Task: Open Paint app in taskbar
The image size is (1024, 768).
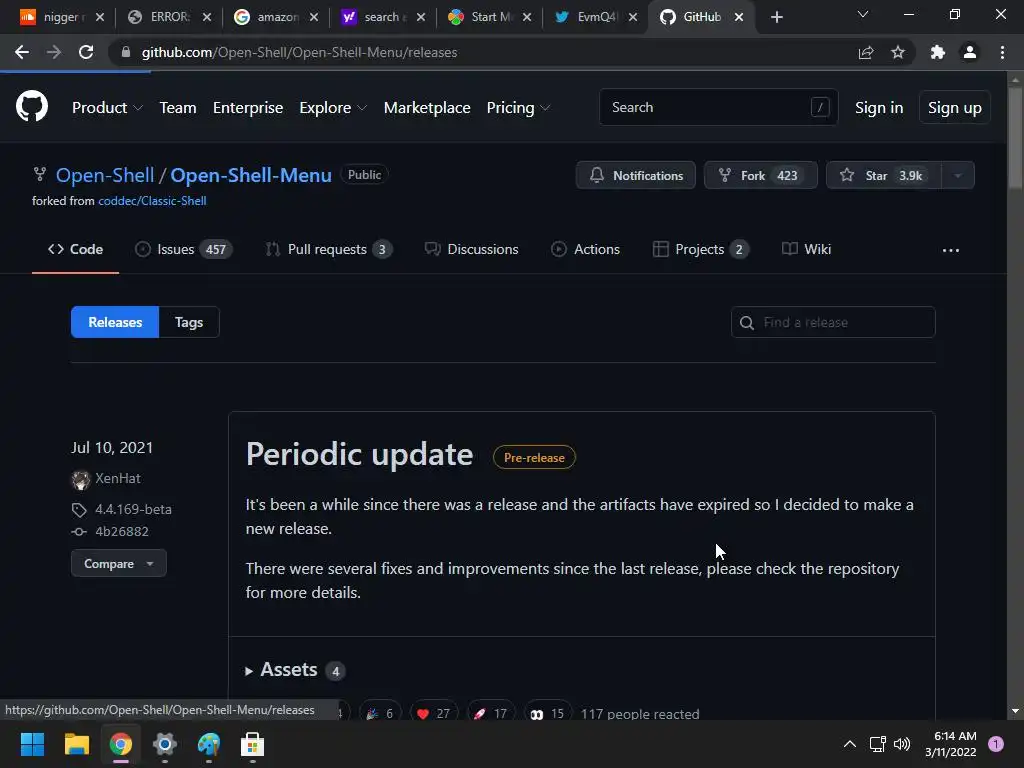Action: [209, 744]
